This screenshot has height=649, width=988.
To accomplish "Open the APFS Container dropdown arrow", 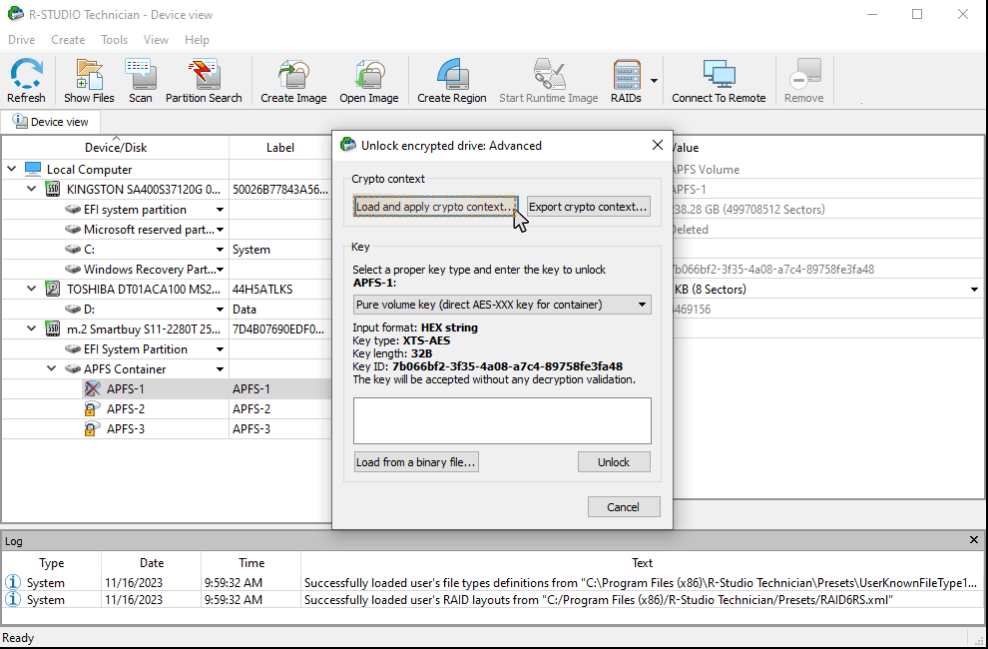I will 220,369.
